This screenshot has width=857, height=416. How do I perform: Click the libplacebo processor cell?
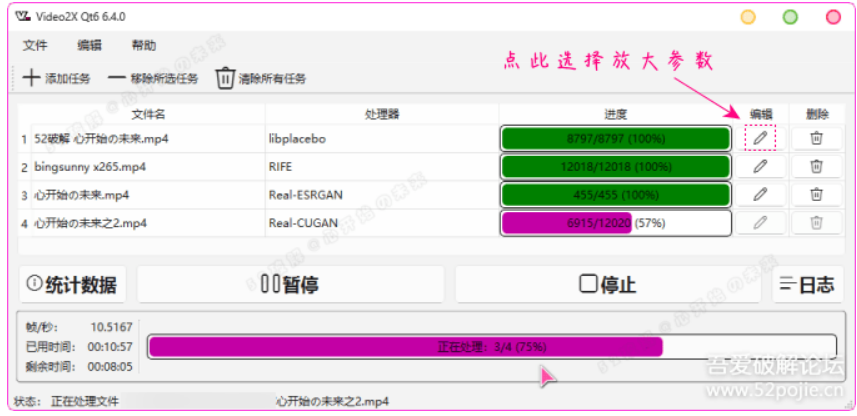[381, 139]
